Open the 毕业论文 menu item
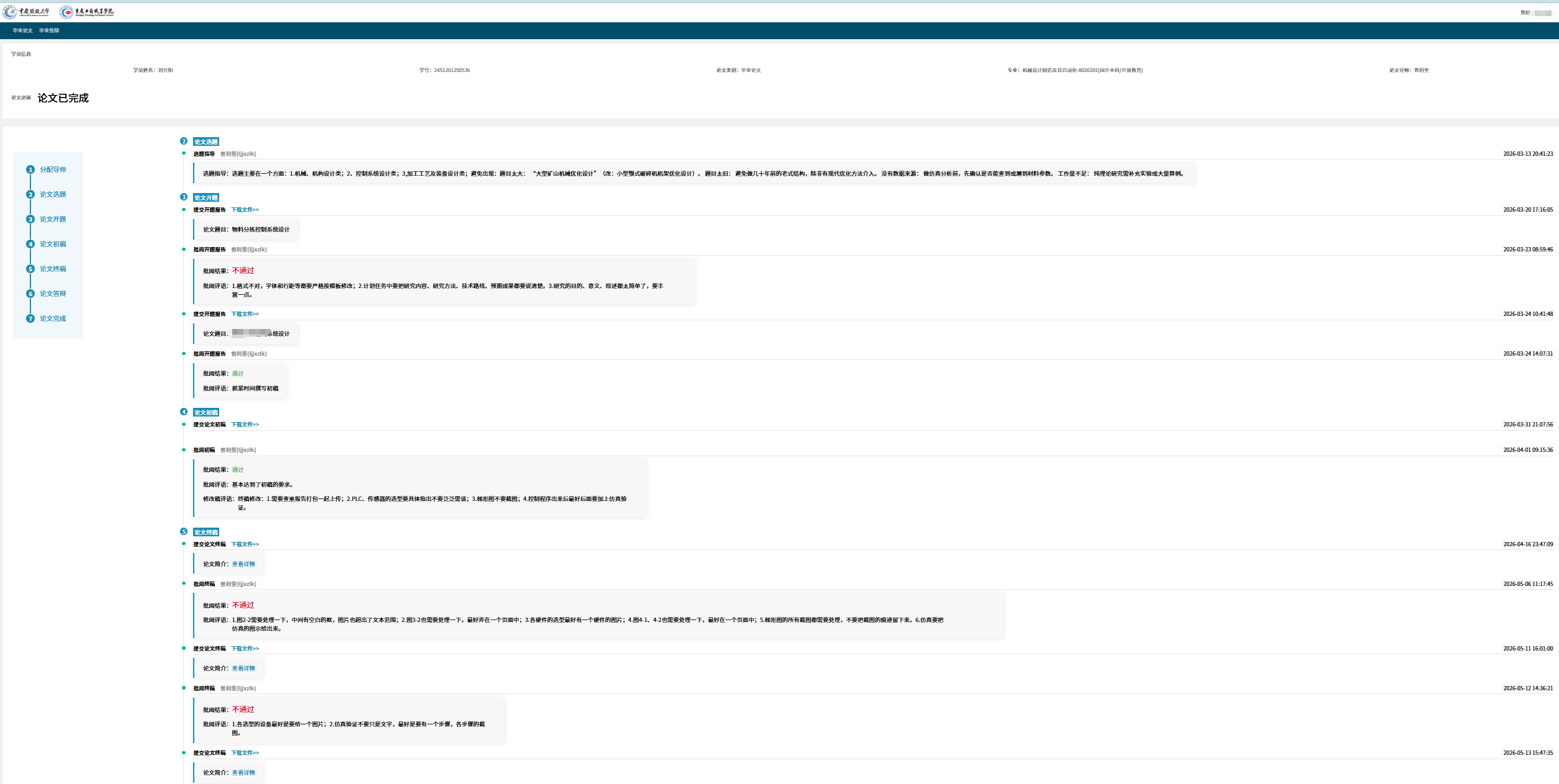This screenshot has height=784, width=1559. (22, 30)
